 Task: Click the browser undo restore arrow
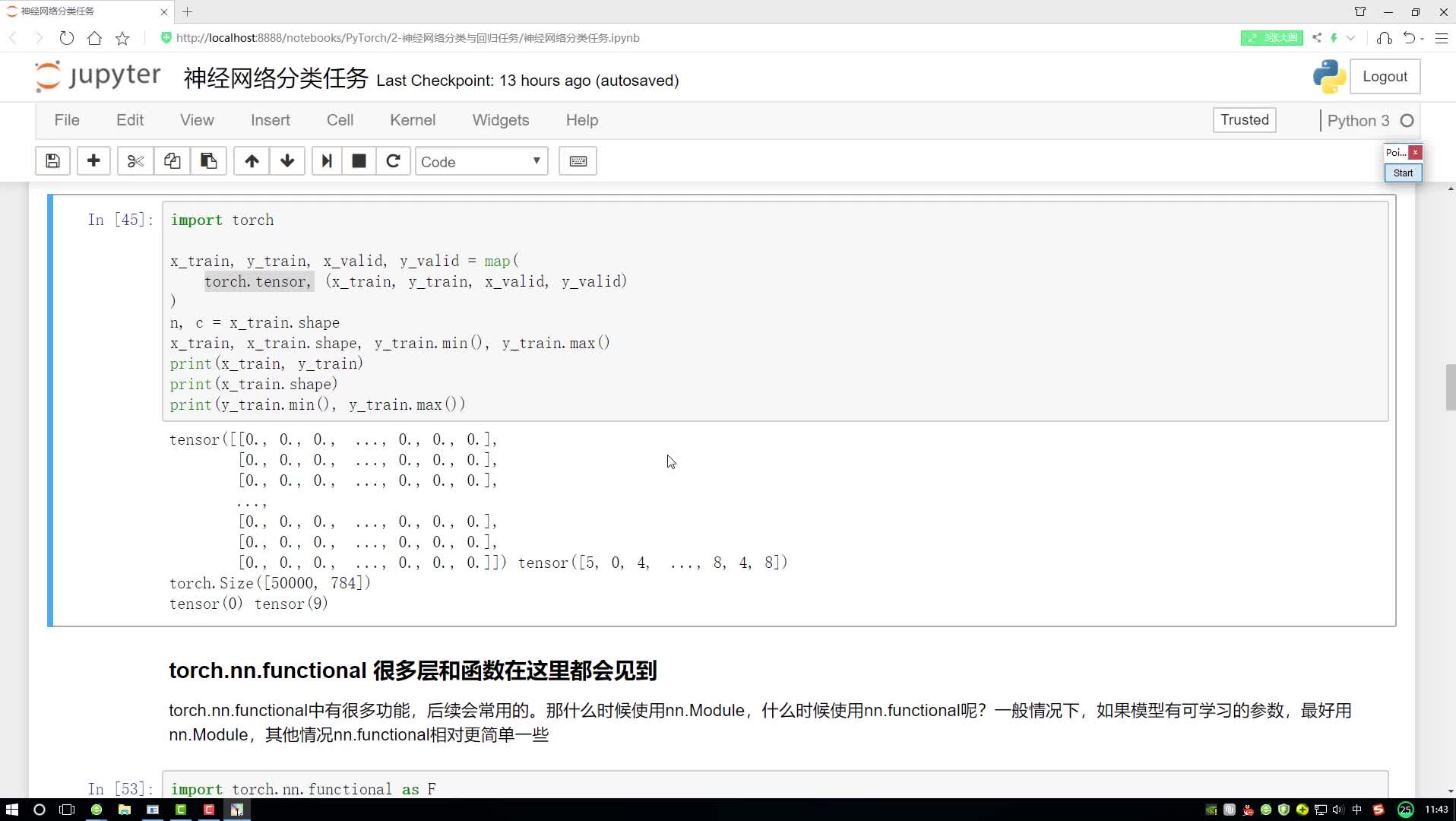click(x=1410, y=38)
